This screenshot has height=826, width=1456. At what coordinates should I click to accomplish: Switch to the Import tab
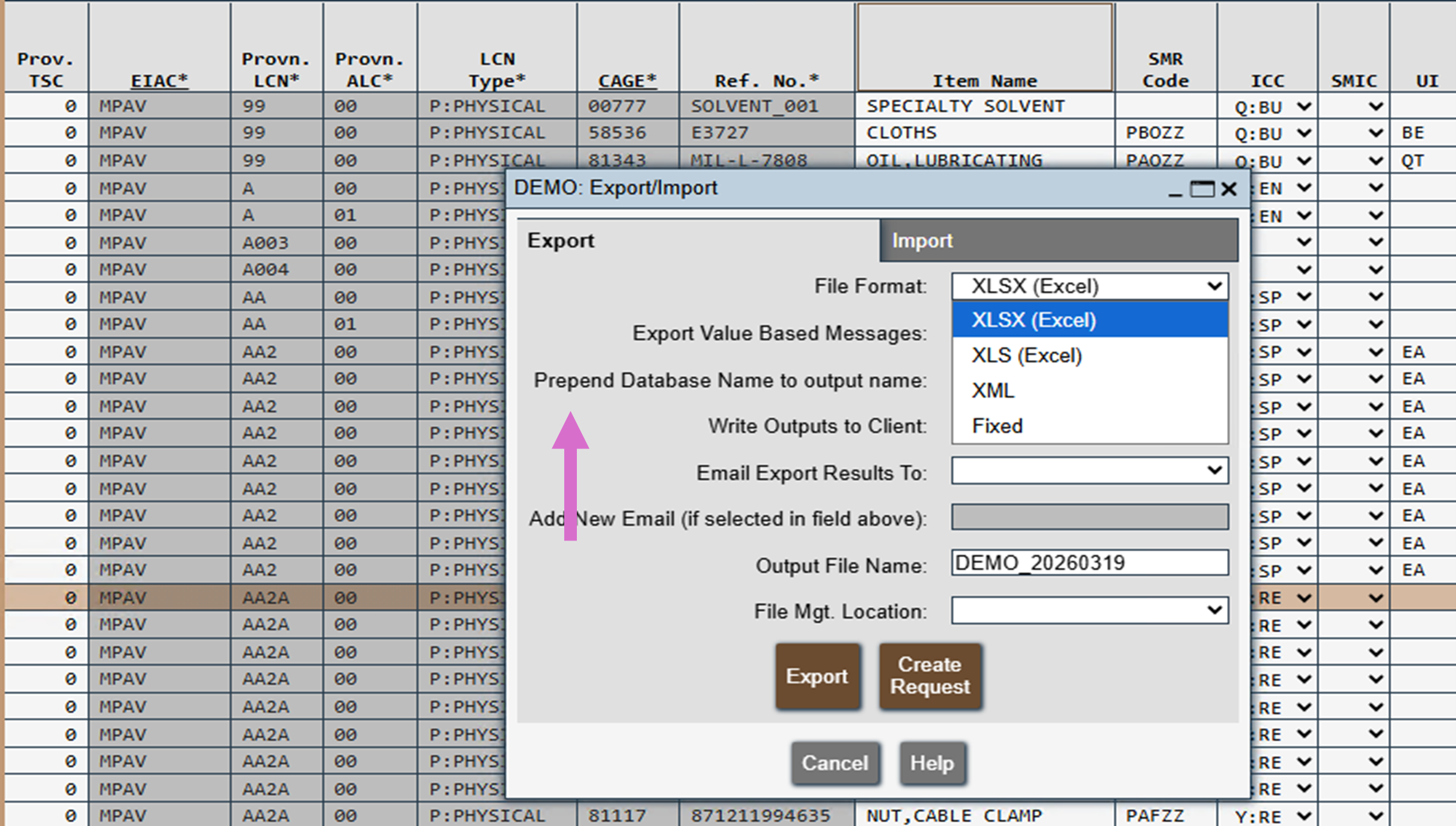click(922, 240)
